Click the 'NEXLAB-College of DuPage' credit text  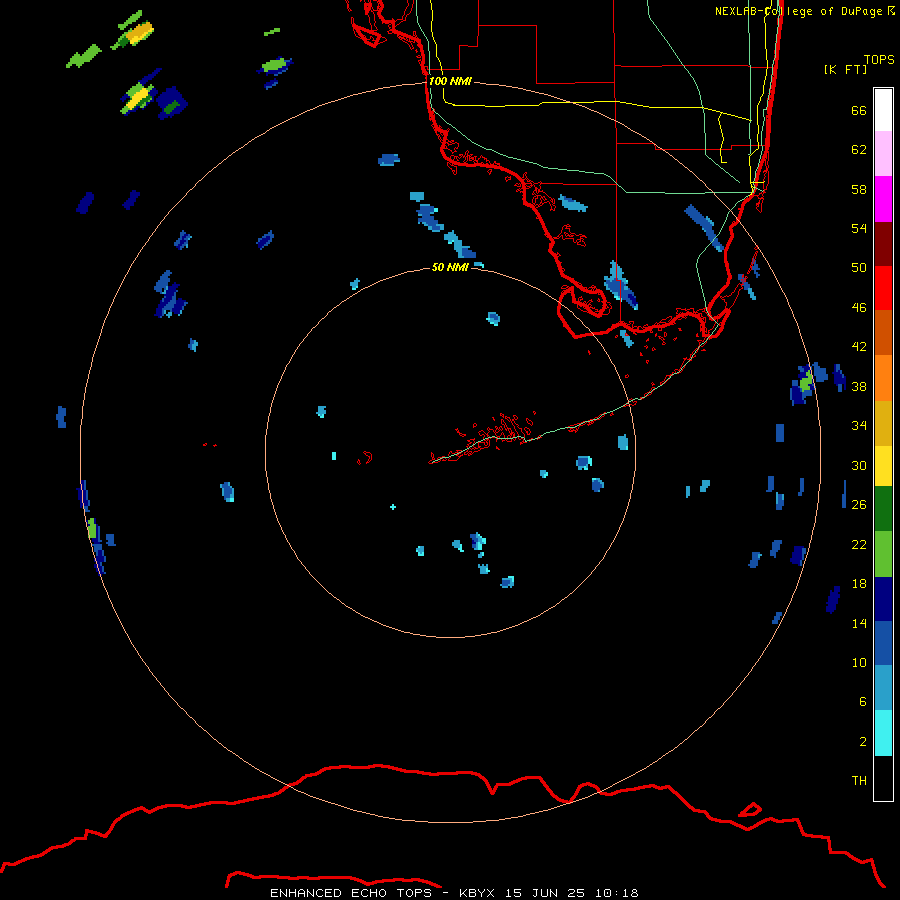tap(798, 11)
